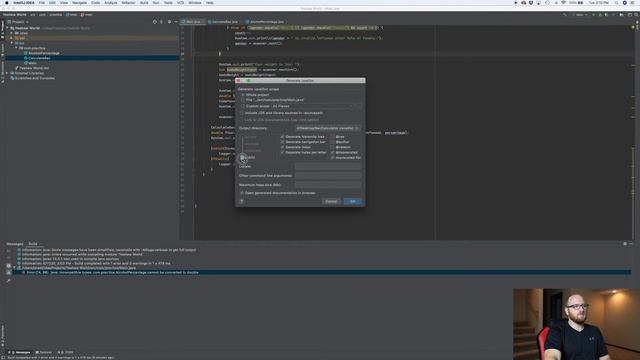Screen dimensions: 640x360
Task: Switch to AlcoholPercentage.java editor tab
Action: [x=267, y=22]
